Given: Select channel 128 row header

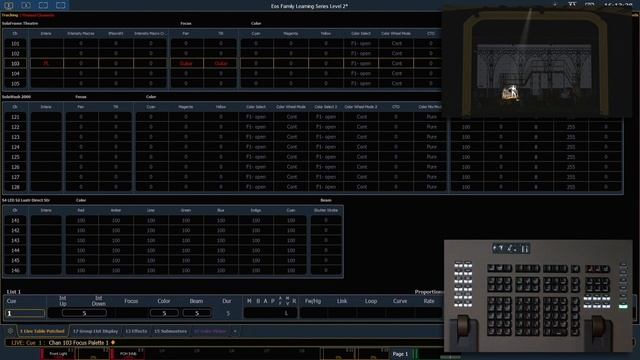Looking at the screenshot, I should 15,187.
